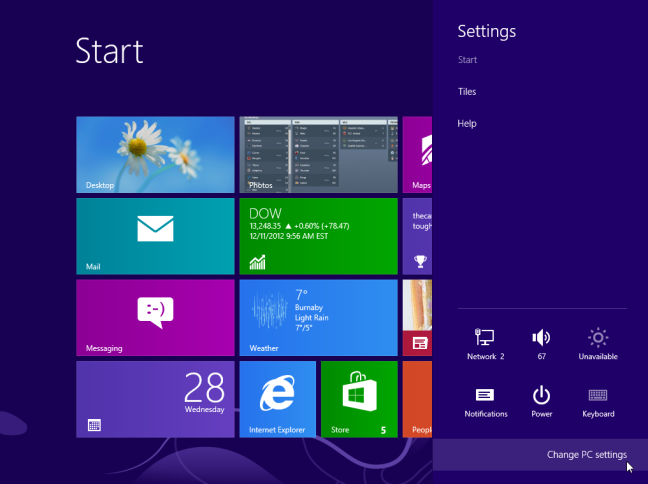Select Help in the Settings pane

467,124
